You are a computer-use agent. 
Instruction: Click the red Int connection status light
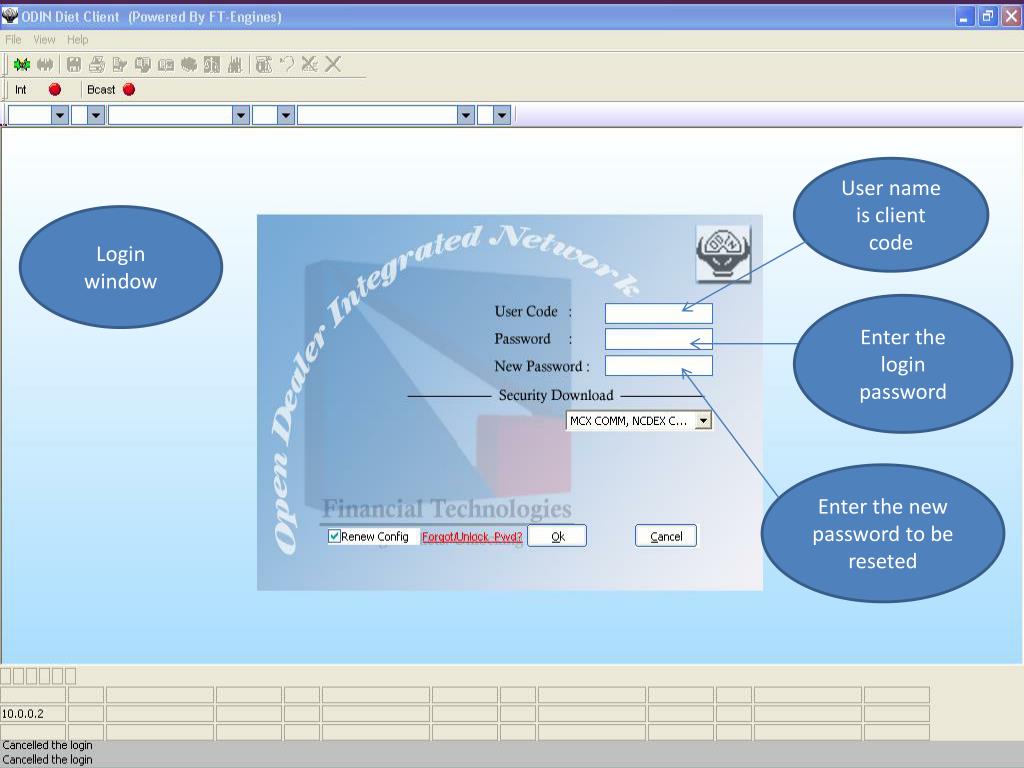pos(55,89)
